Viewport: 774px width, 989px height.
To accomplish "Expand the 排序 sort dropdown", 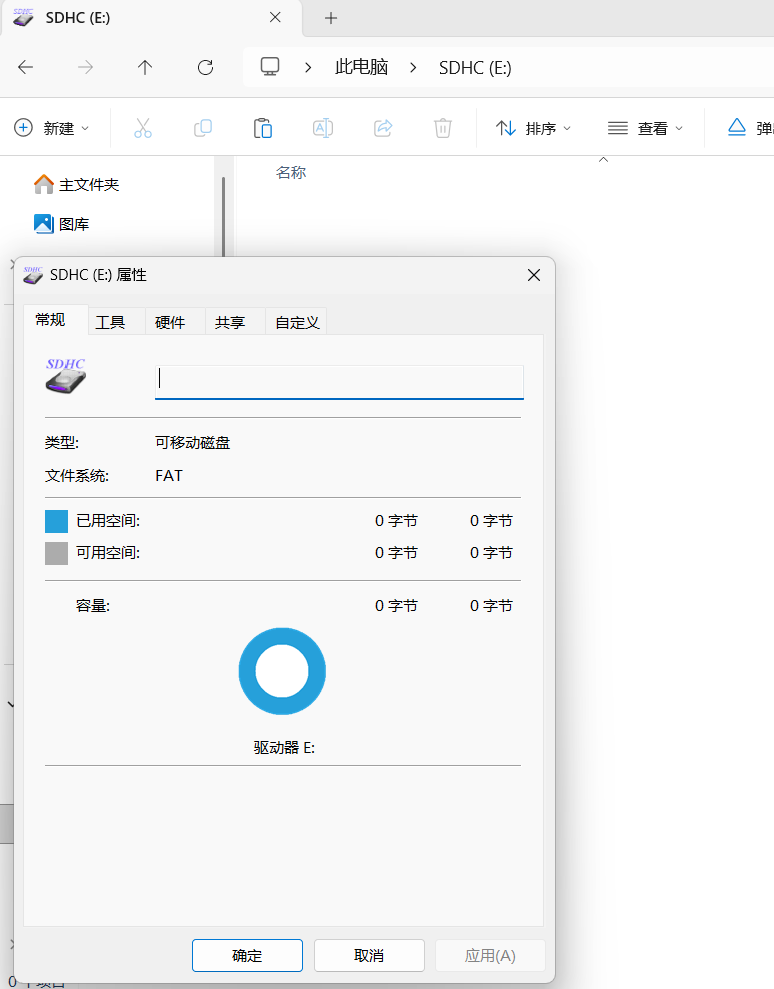I will click(x=534, y=128).
